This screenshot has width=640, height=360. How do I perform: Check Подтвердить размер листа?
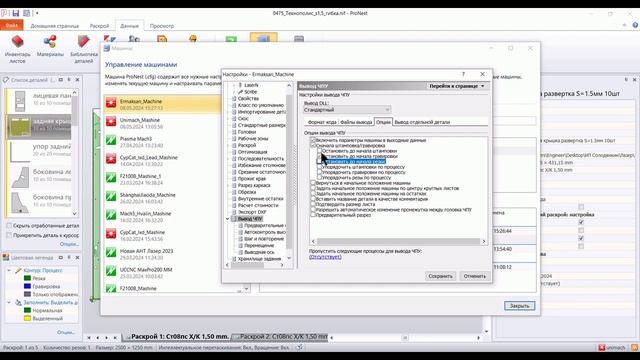[x=313, y=204]
